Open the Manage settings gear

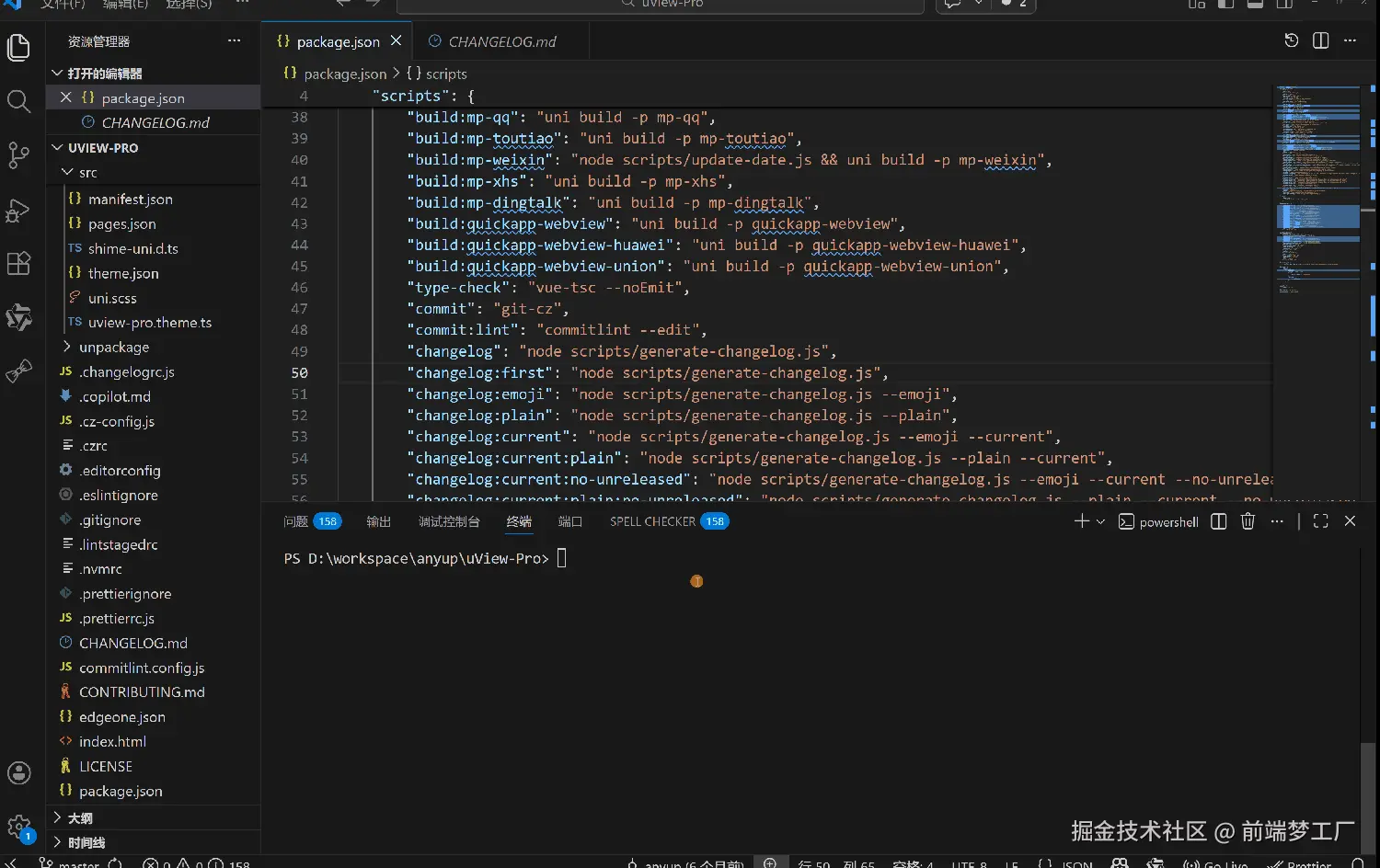pos(18,826)
